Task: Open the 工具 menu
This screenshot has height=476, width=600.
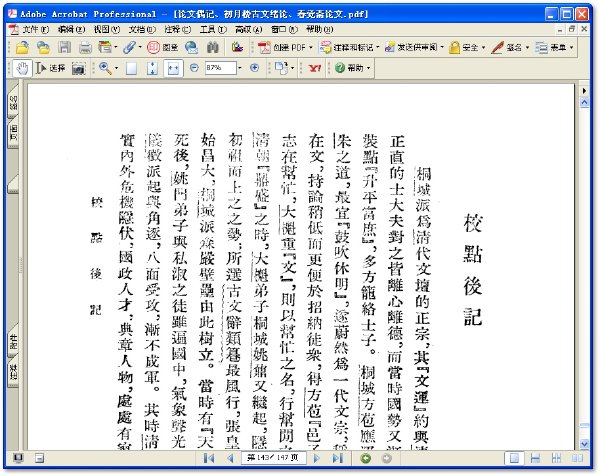Action: point(213,29)
